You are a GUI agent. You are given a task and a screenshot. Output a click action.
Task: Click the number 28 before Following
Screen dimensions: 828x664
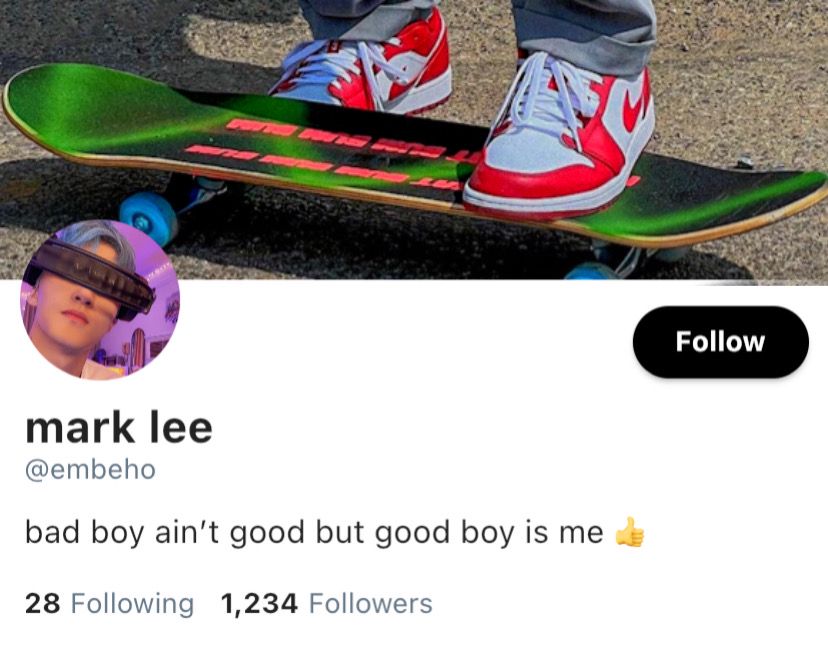(x=42, y=604)
